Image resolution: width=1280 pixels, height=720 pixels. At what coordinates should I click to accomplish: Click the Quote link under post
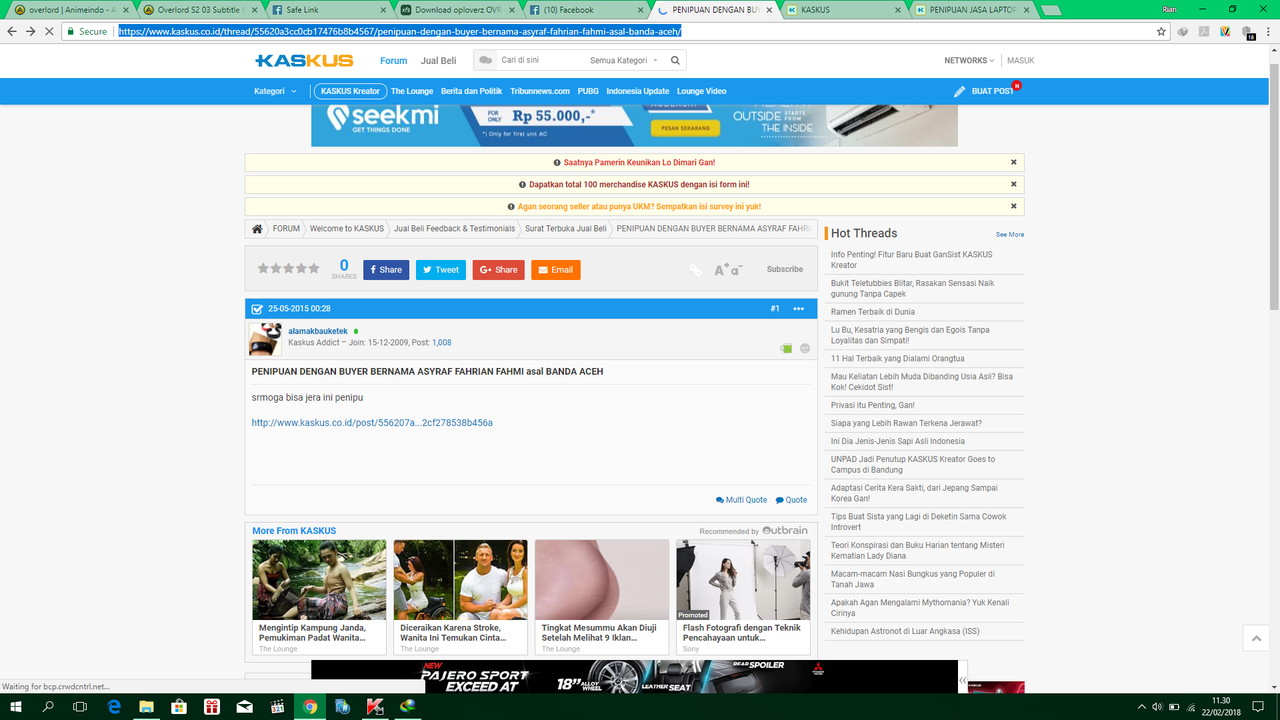tap(791, 500)
